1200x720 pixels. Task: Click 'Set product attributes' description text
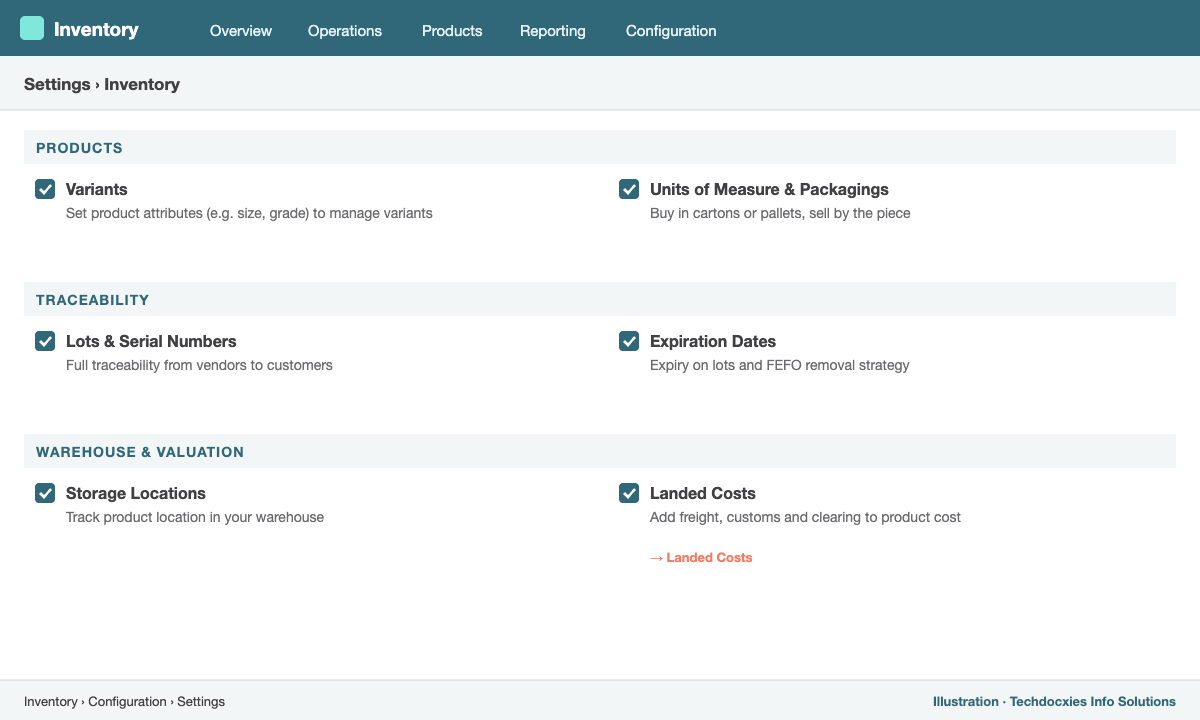(x=249, y=213)
